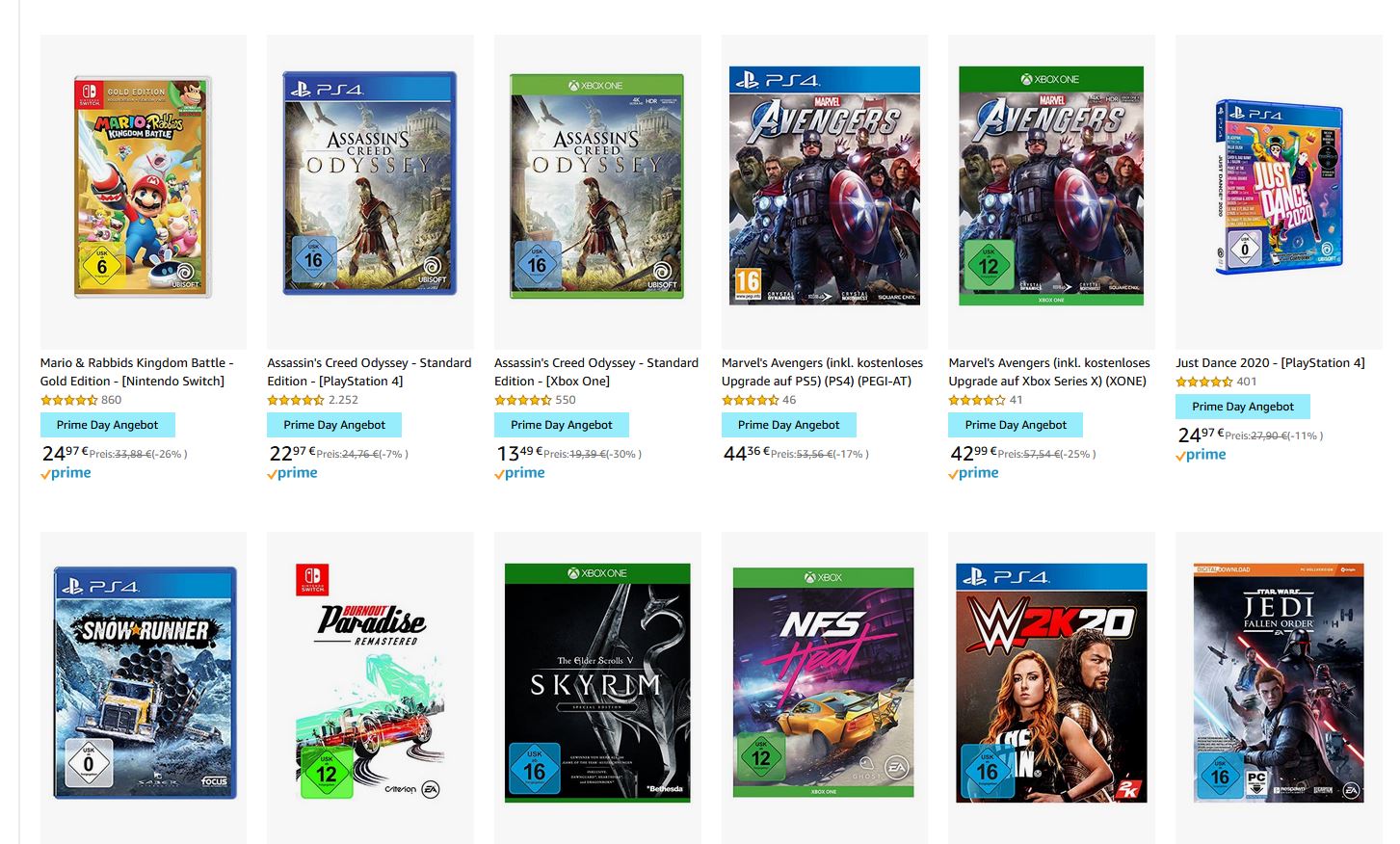Click Prime Day Angebot for Marvel's Avengers XONE

1015,424
